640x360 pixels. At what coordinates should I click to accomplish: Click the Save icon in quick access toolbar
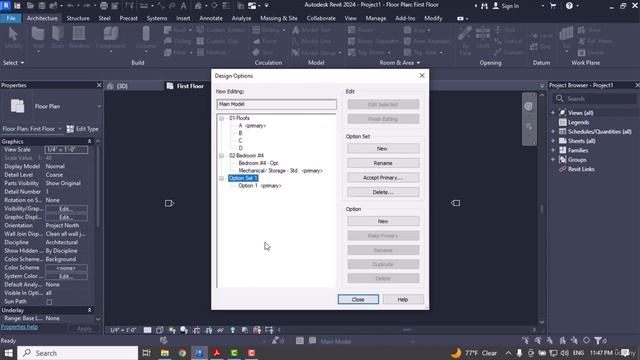(42, 6)
